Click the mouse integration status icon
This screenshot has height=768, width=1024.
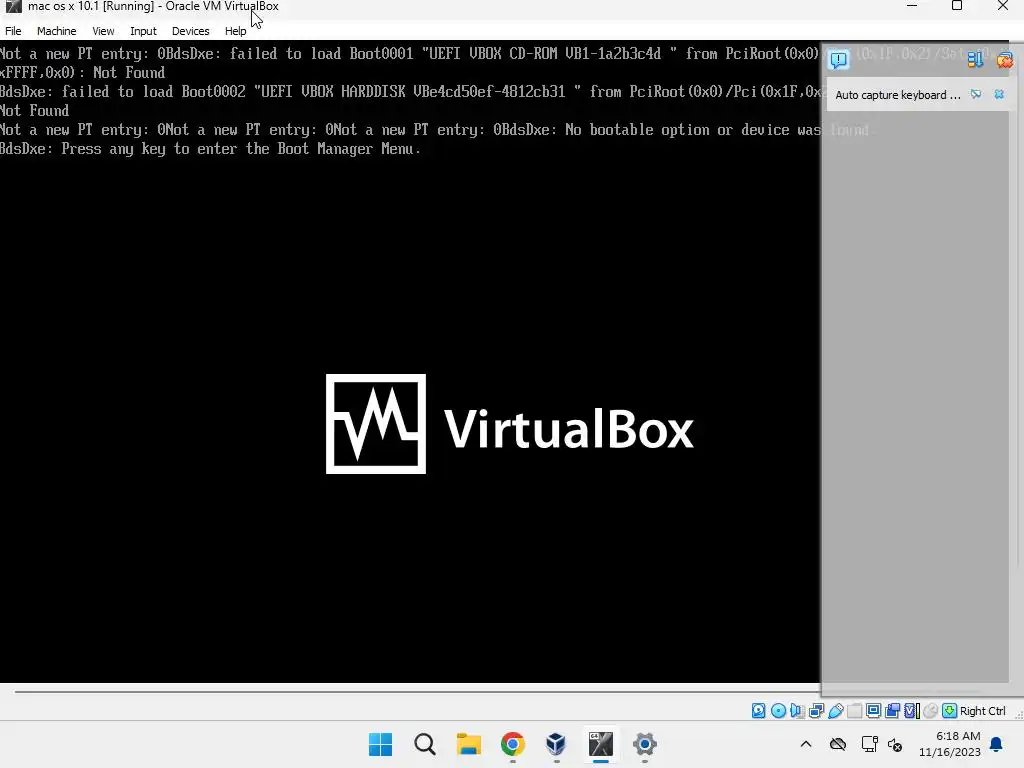tap(931, 711)
